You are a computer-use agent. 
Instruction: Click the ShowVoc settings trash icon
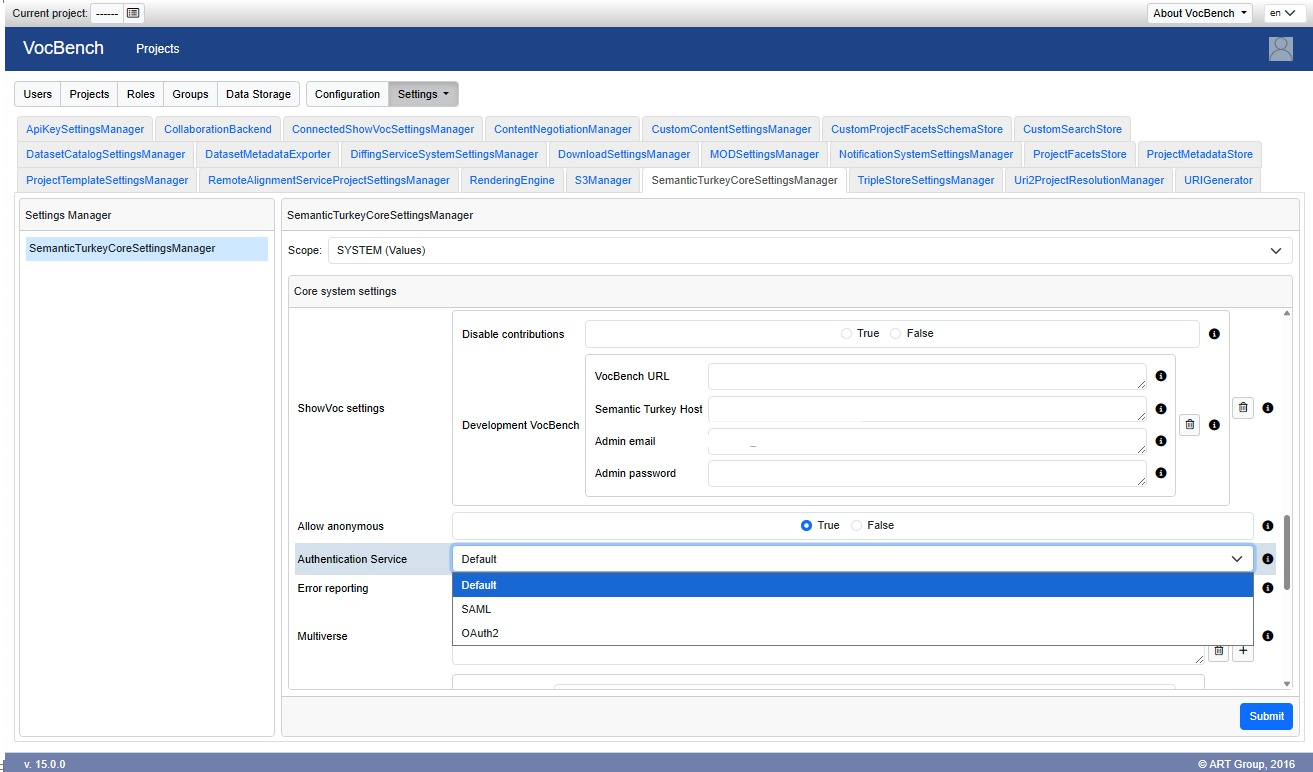click(1242, 408)
